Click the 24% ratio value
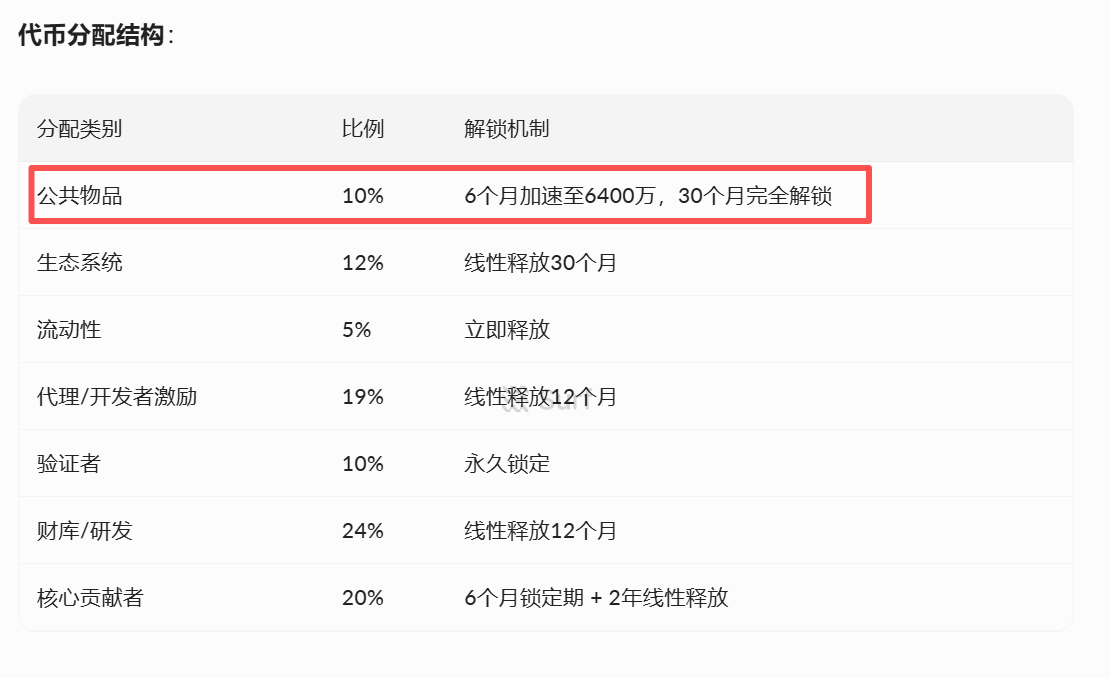 (363, 531)
